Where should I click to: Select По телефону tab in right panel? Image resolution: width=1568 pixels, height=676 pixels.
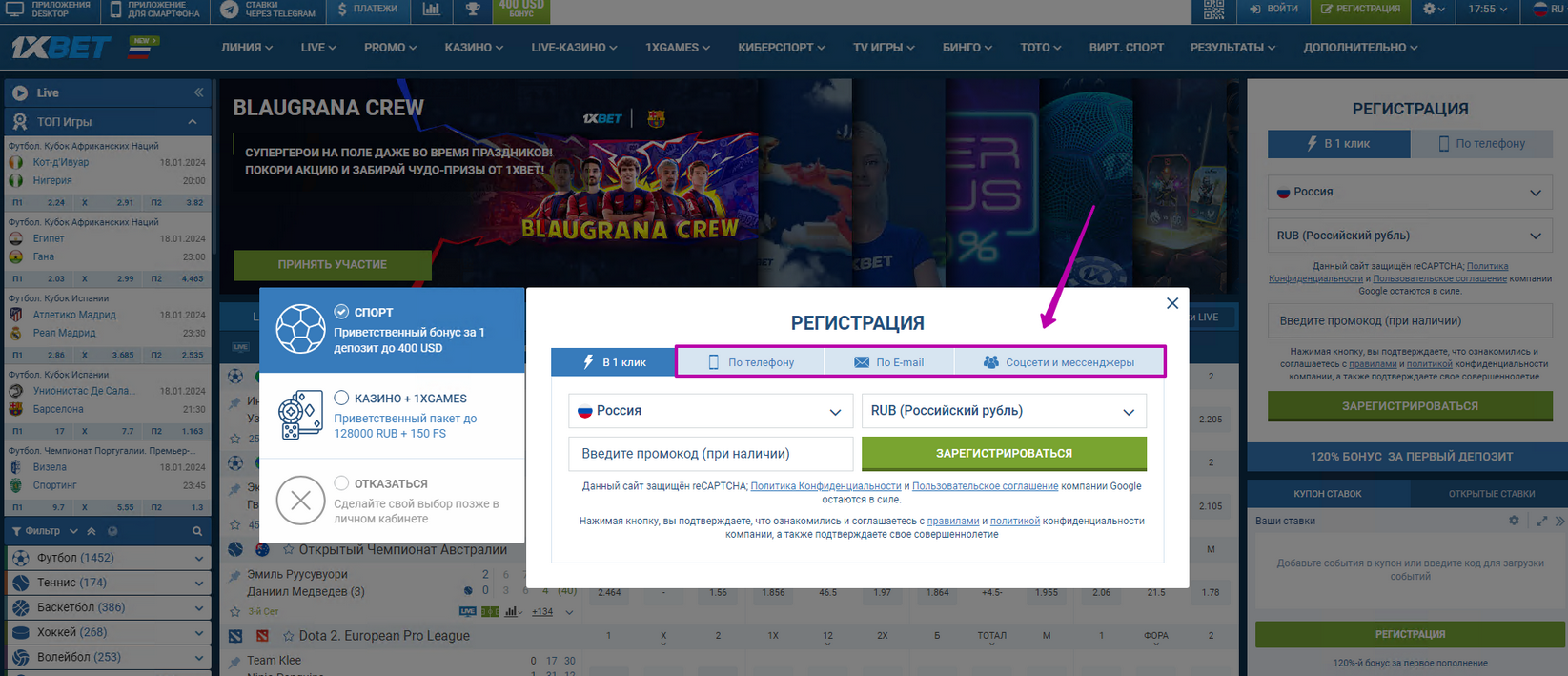pos(1482,144)
